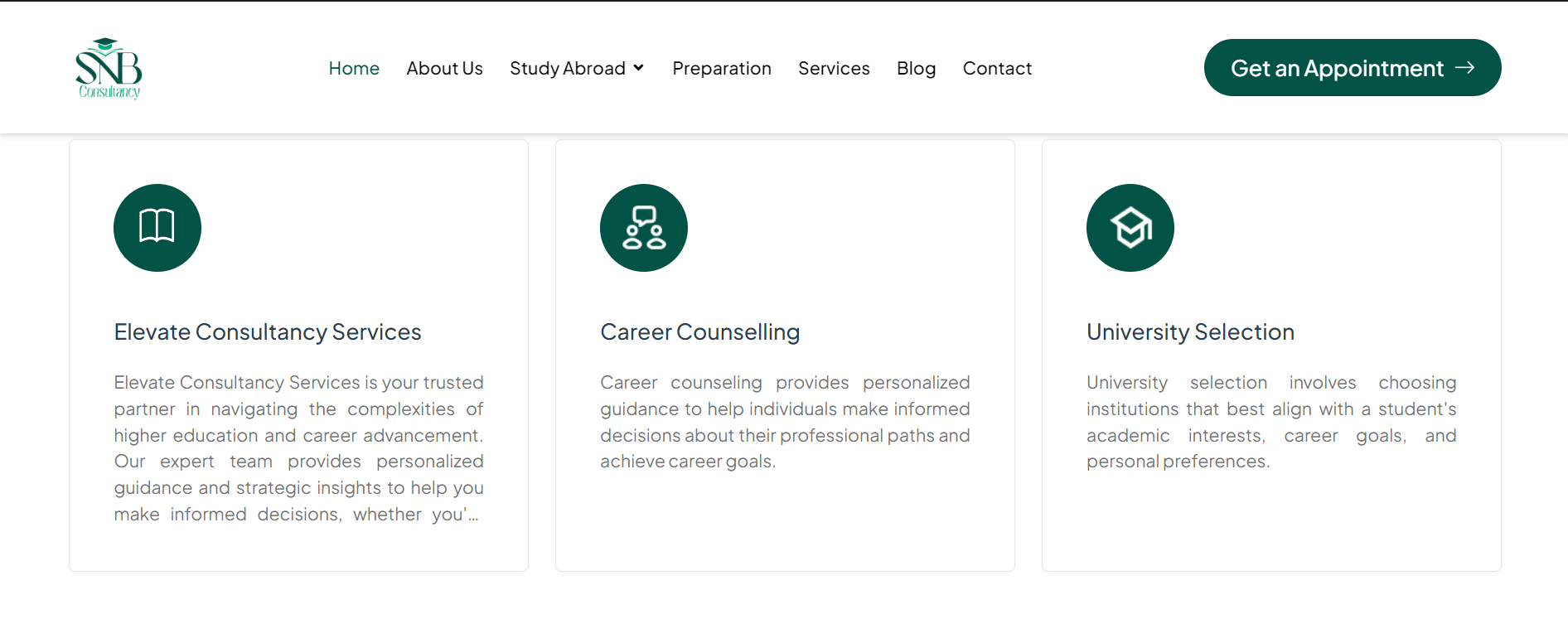1568x619 pixels.
Task: Select the University Selection heading
Action: point(1190,332)
